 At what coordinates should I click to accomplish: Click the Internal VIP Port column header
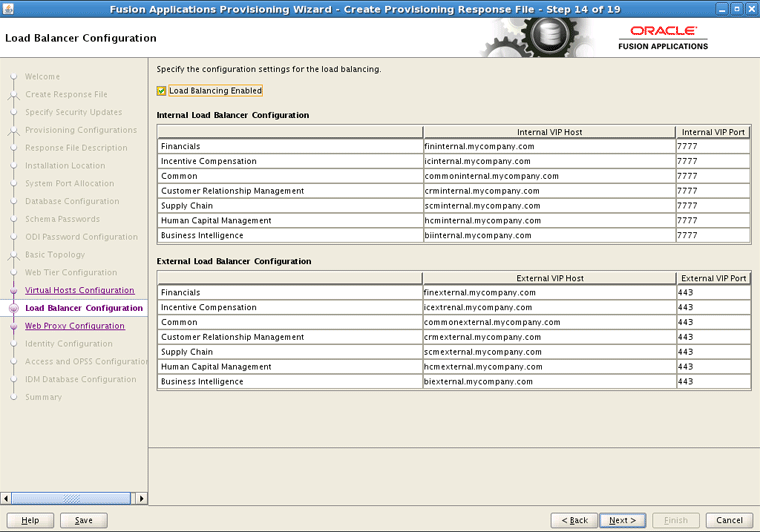tap(713, 132)
